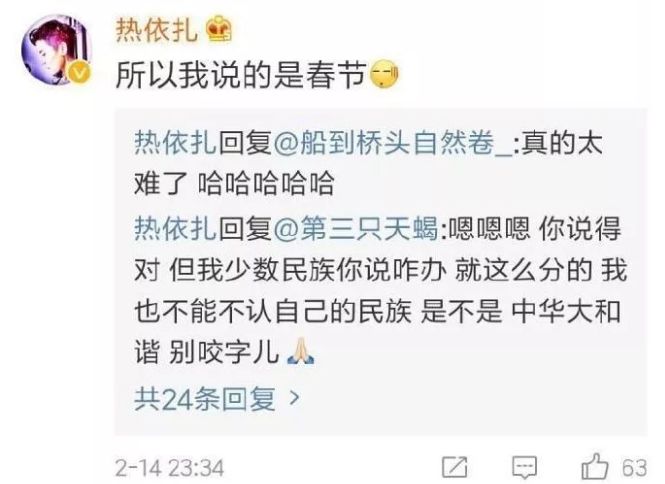Open the @船到桥头自然卷_ mention

(x=393, y=143)
